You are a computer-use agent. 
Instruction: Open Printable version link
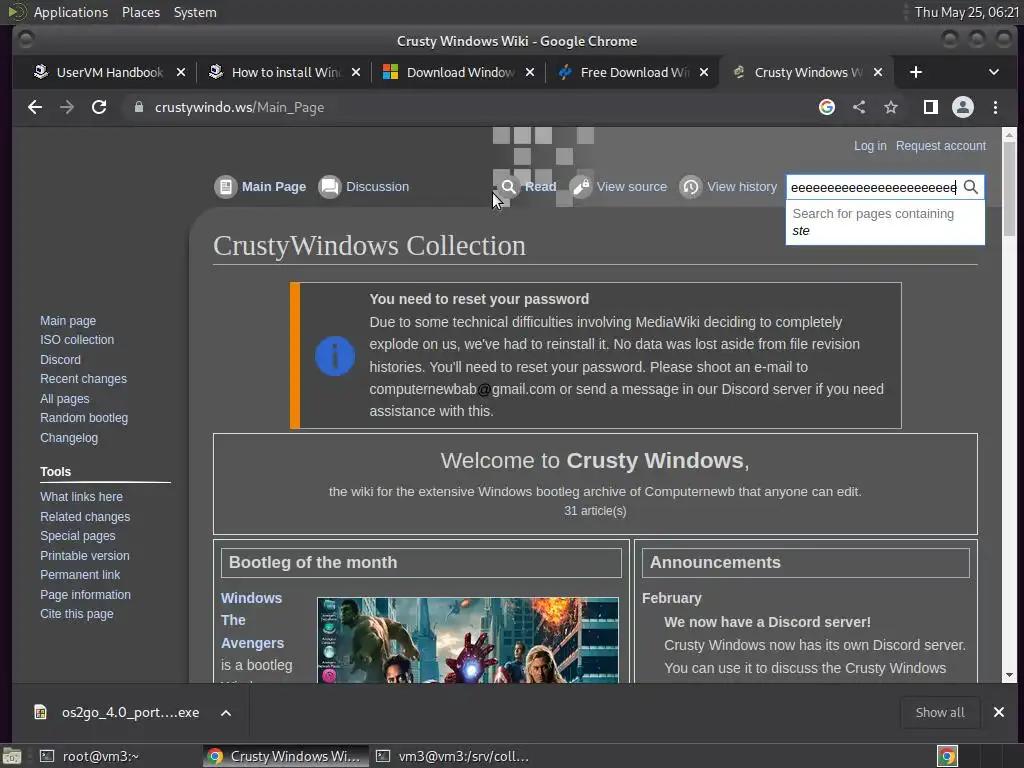coord(85,556)
